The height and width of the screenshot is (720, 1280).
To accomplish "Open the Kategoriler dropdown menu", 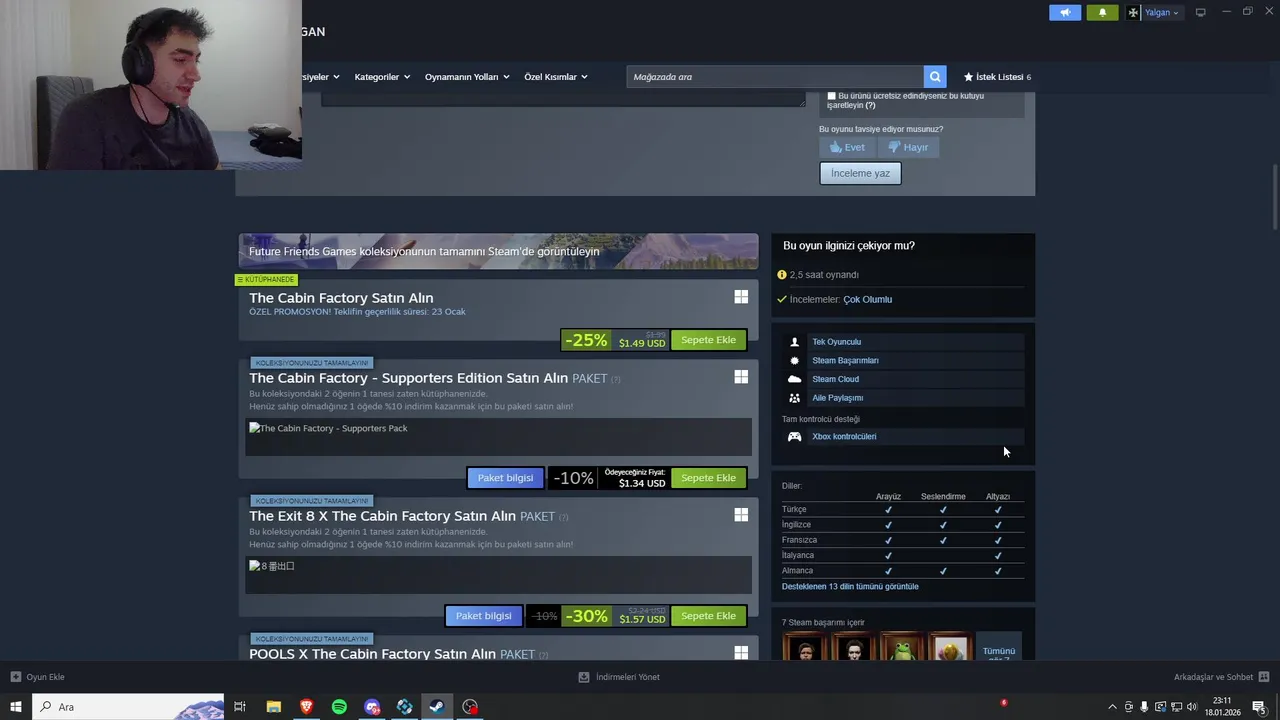I will (x=382, y=77).
